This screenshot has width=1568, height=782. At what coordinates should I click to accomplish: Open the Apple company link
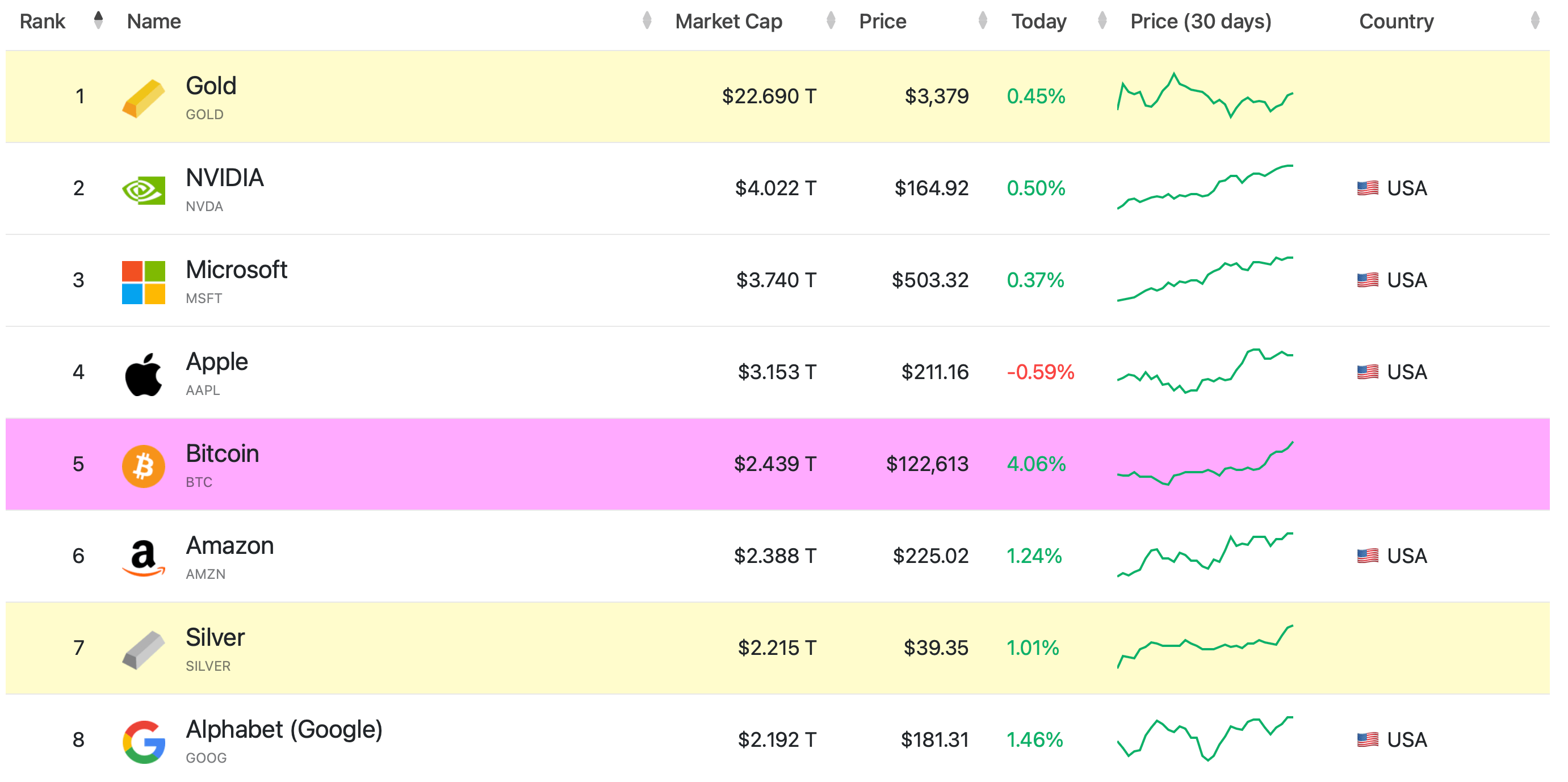click(x=217, y=362)
